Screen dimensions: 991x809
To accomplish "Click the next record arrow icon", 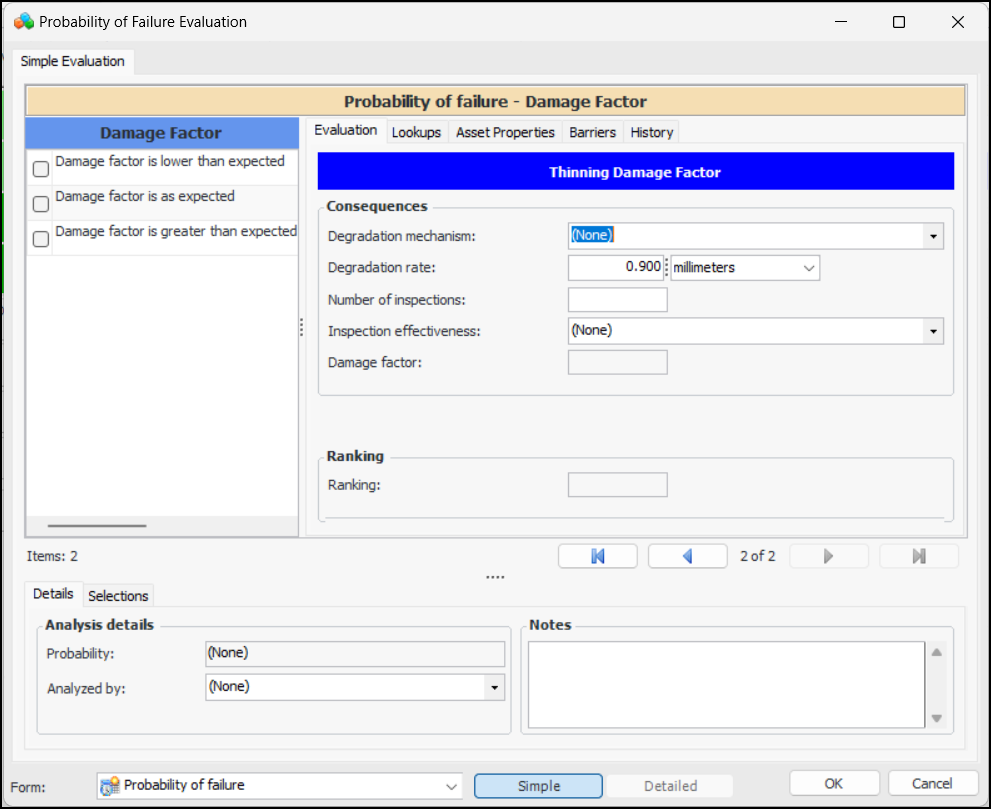I will (x=828, y=556).
